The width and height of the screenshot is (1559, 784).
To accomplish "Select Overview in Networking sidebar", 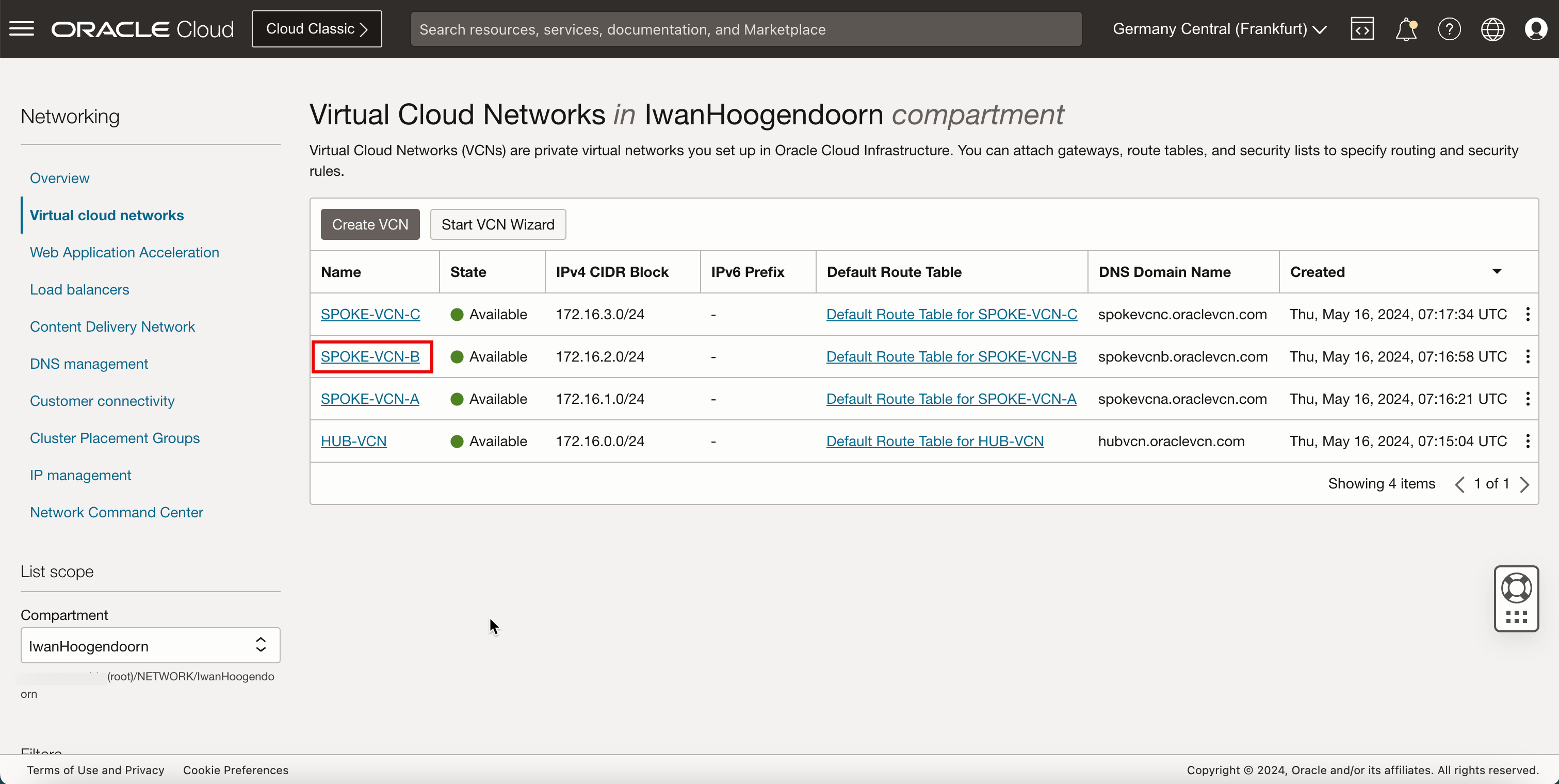I will click(60, 178).
